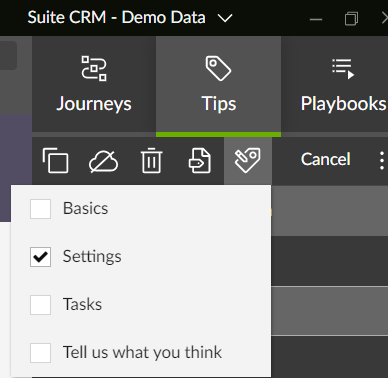Check the Basics checkbox

40,209
